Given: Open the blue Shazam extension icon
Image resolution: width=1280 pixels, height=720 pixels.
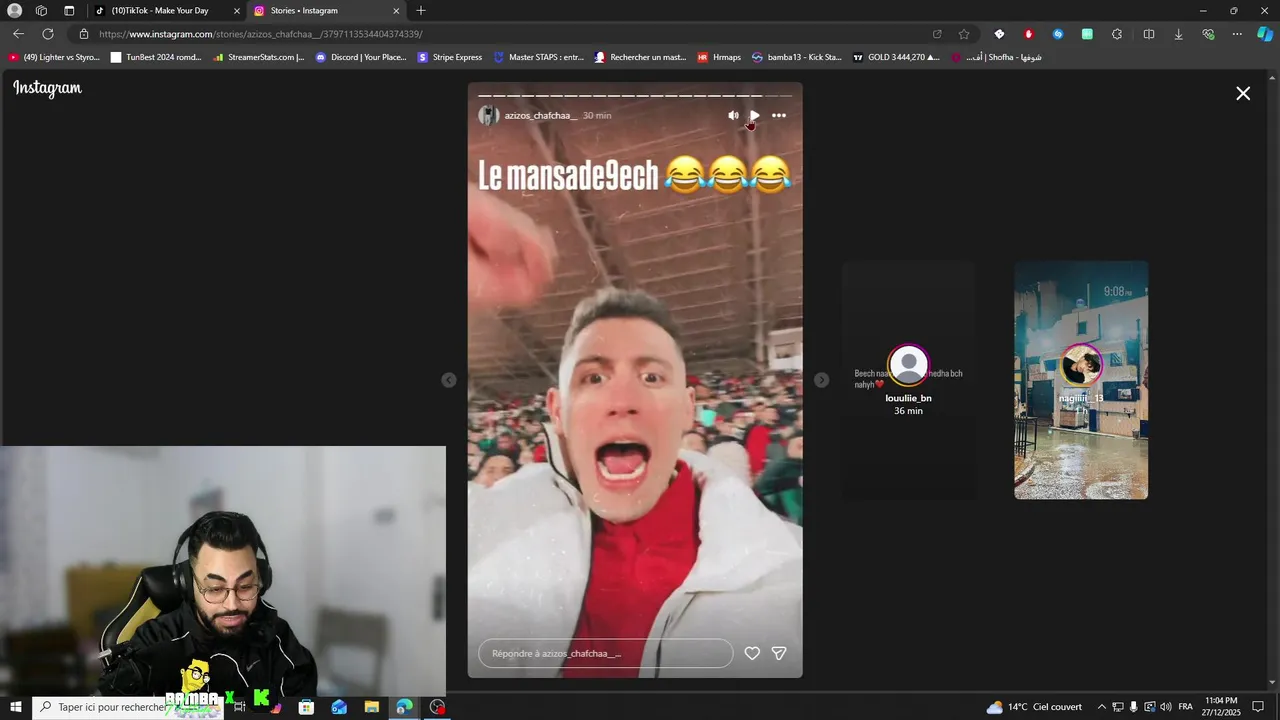Looking at the screenshot, I should point(1058,34).
